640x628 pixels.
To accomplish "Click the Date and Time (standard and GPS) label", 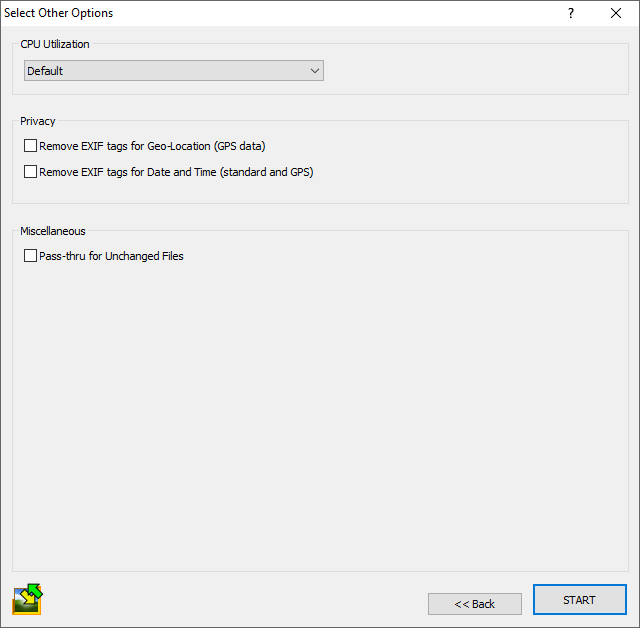I will point(176,172).
